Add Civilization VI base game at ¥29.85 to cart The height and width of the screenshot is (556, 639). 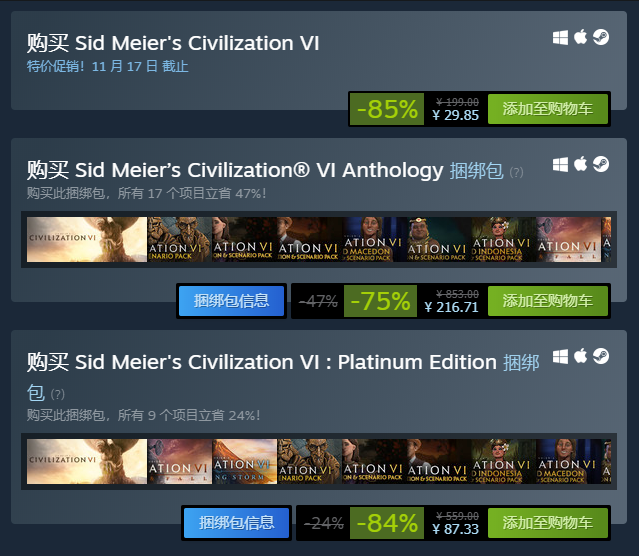[547, 109]
